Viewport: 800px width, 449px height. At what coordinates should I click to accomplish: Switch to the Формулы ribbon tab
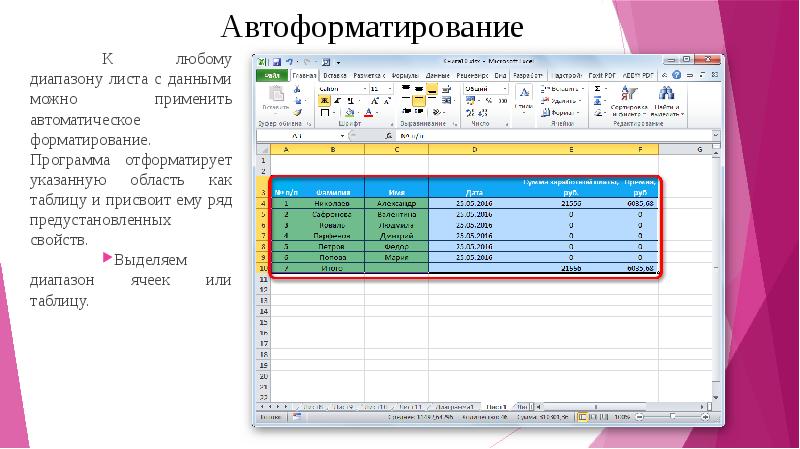tap(404, 75)
